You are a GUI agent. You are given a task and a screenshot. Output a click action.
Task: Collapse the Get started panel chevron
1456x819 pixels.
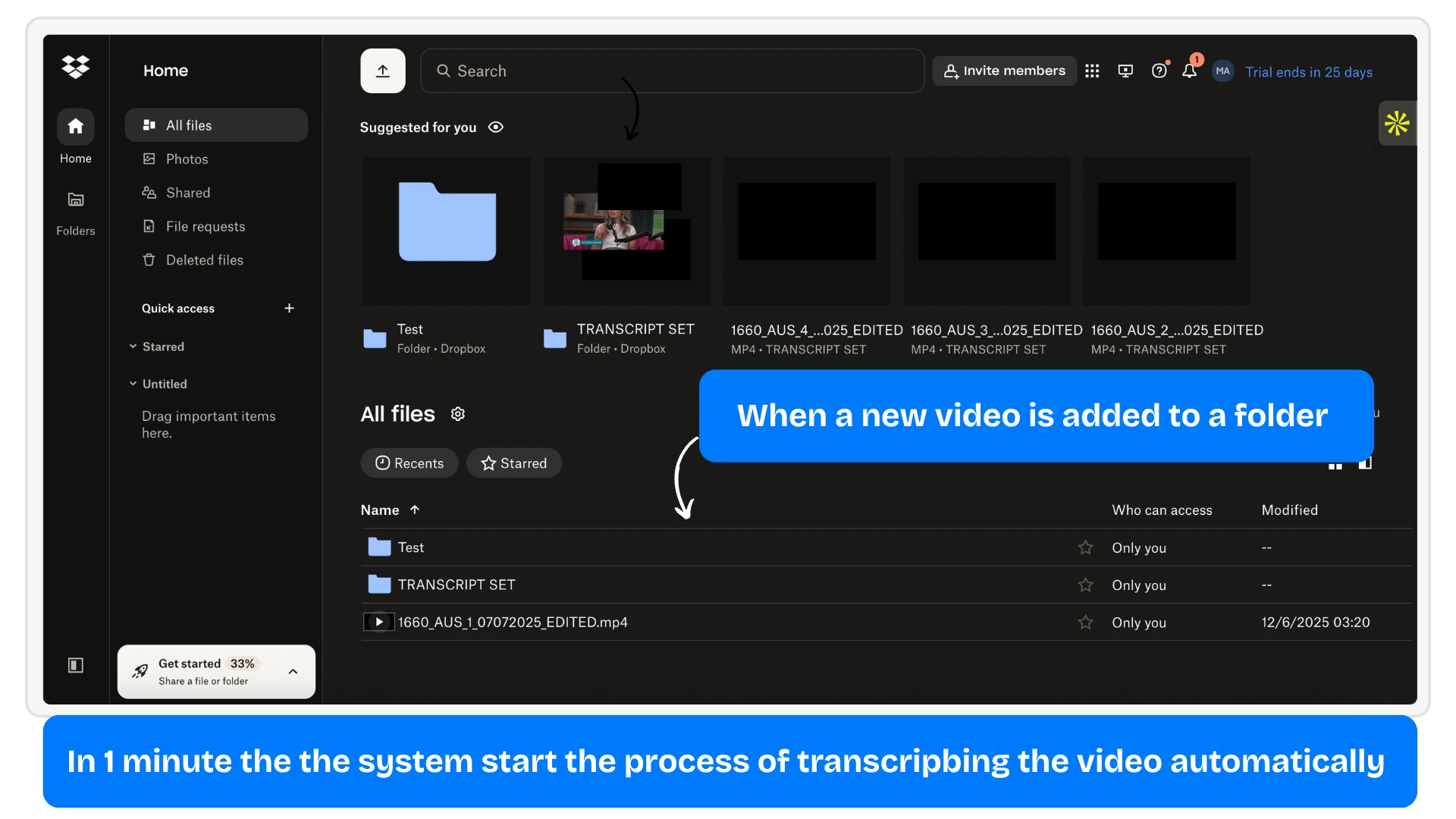[293, 672]
